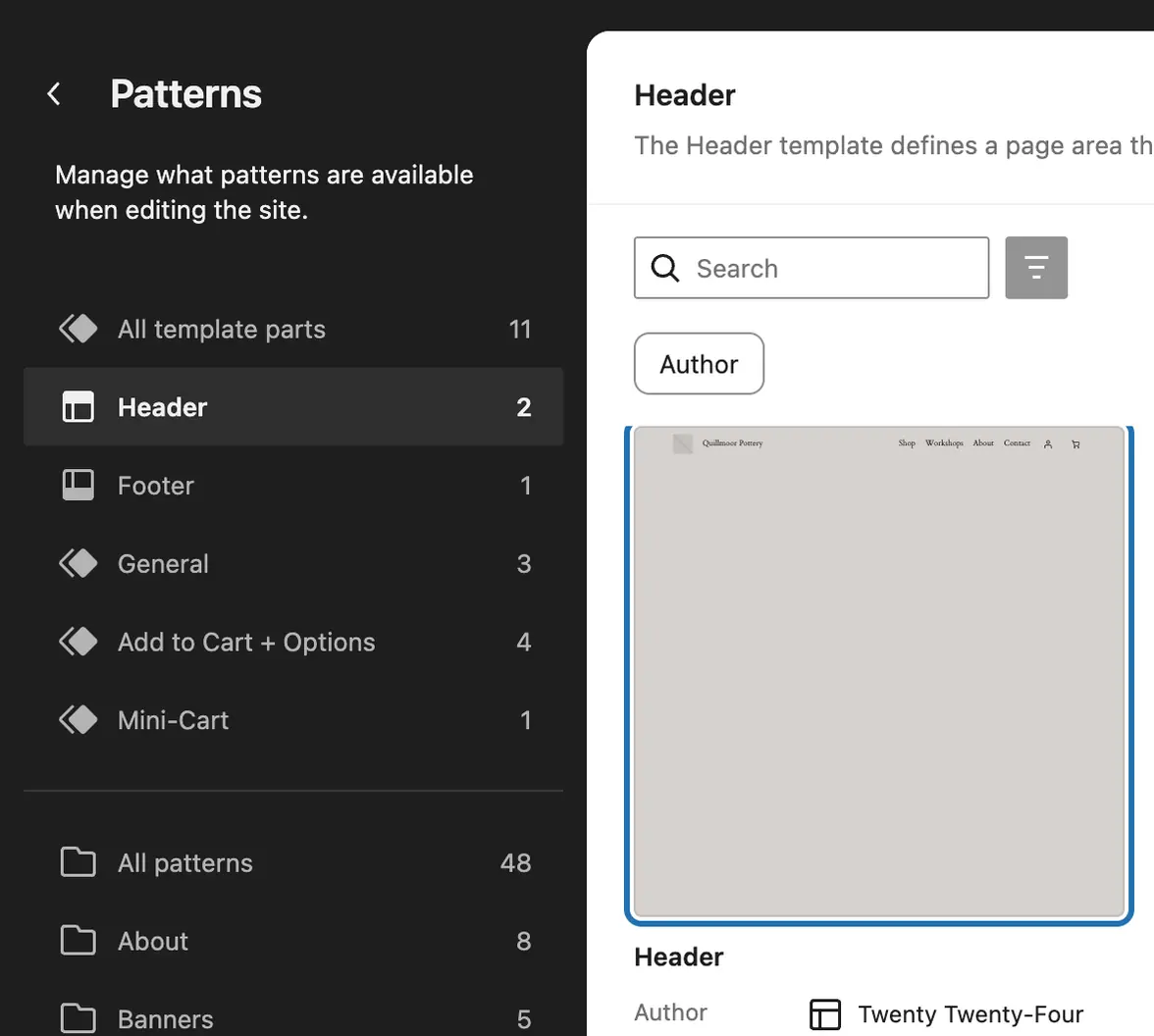Open the About patterns folder
This screenshot has width=1154, height=1036.
pos(293,940)
